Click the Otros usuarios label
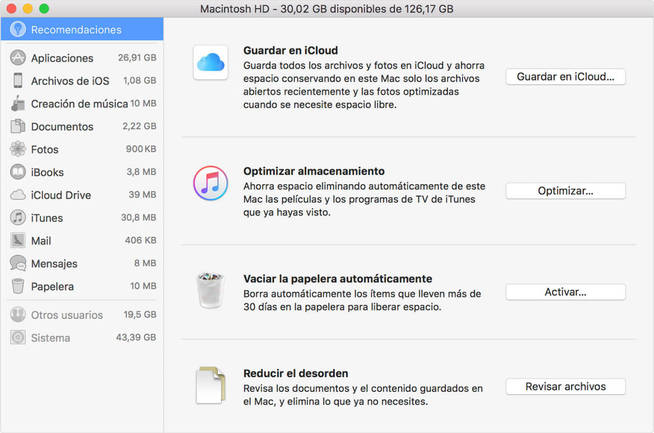The width and height of the screenshot is (654, 433). [x=67, y=315]
